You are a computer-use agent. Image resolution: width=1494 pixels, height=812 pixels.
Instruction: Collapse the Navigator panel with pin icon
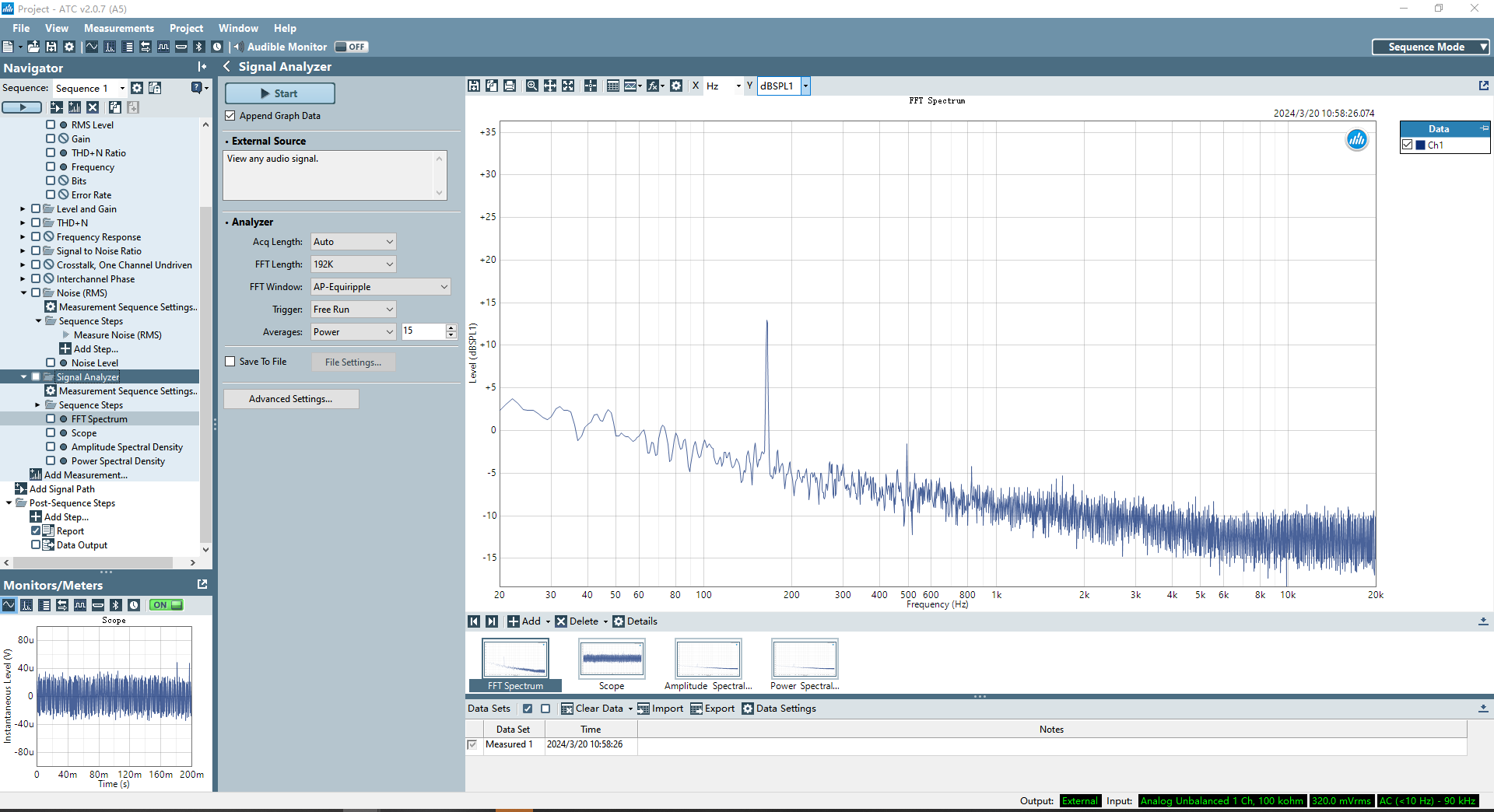coord(202,67)
